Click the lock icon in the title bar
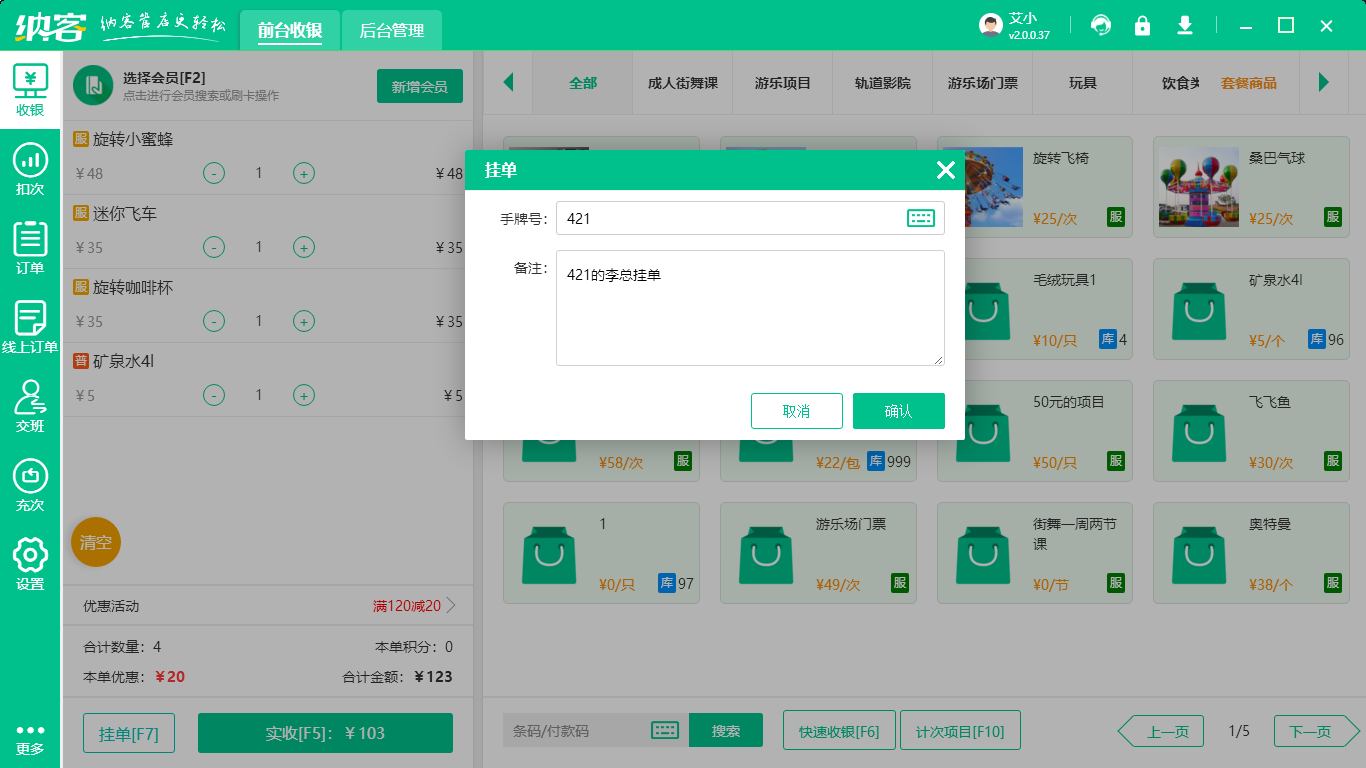Viewport: 1366px width, 768px height. point(1142,25)
